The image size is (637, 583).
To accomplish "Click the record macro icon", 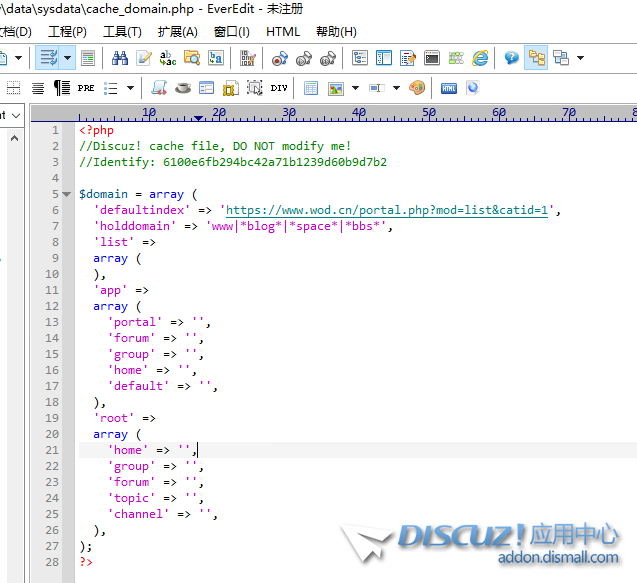I will [280, 58].
